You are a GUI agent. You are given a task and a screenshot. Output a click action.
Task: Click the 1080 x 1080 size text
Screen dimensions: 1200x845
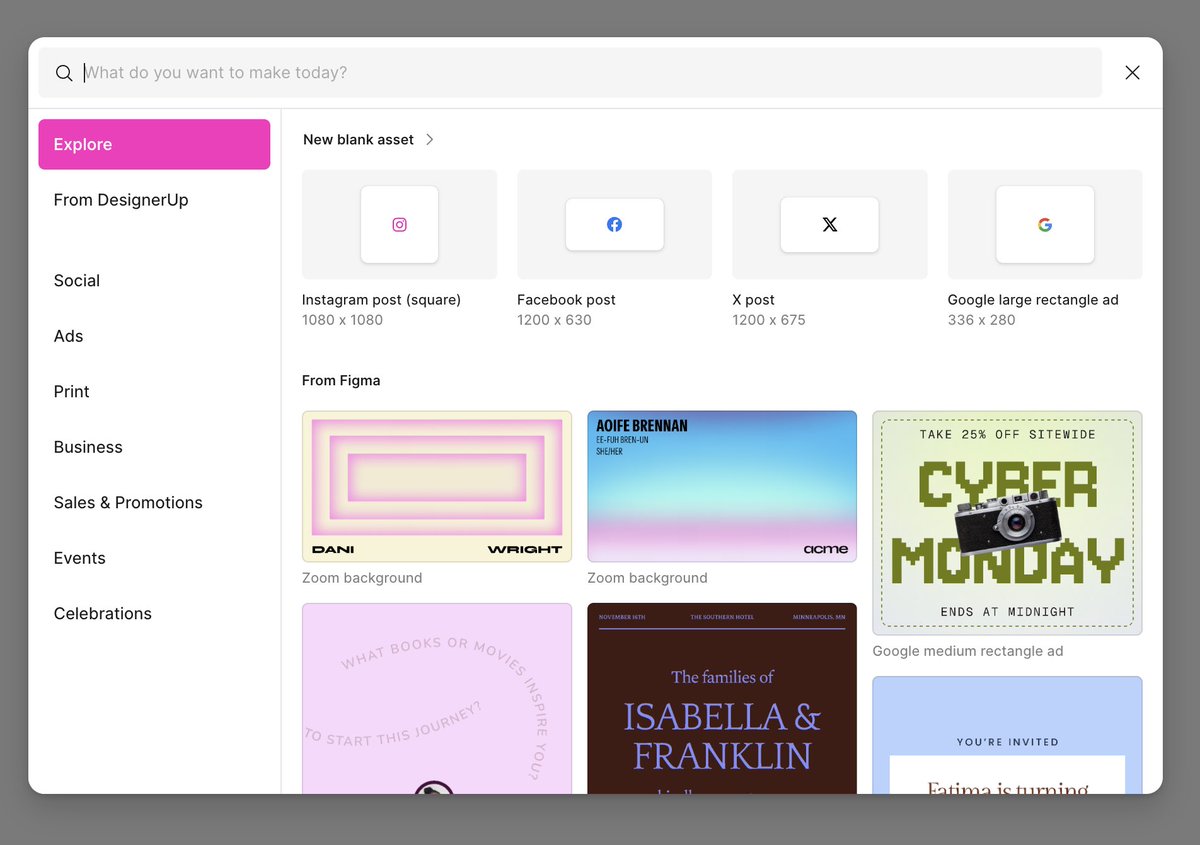pyautogui.click(x=342, y=320)
